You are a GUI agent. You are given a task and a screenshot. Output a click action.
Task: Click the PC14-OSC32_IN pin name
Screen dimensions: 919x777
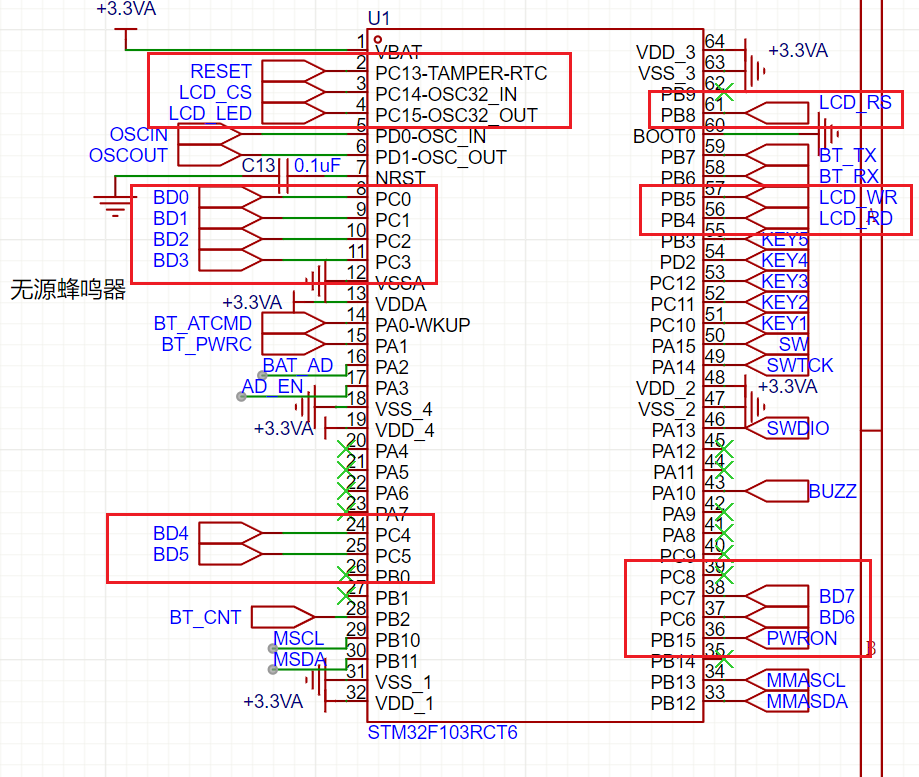coord(446,94)
